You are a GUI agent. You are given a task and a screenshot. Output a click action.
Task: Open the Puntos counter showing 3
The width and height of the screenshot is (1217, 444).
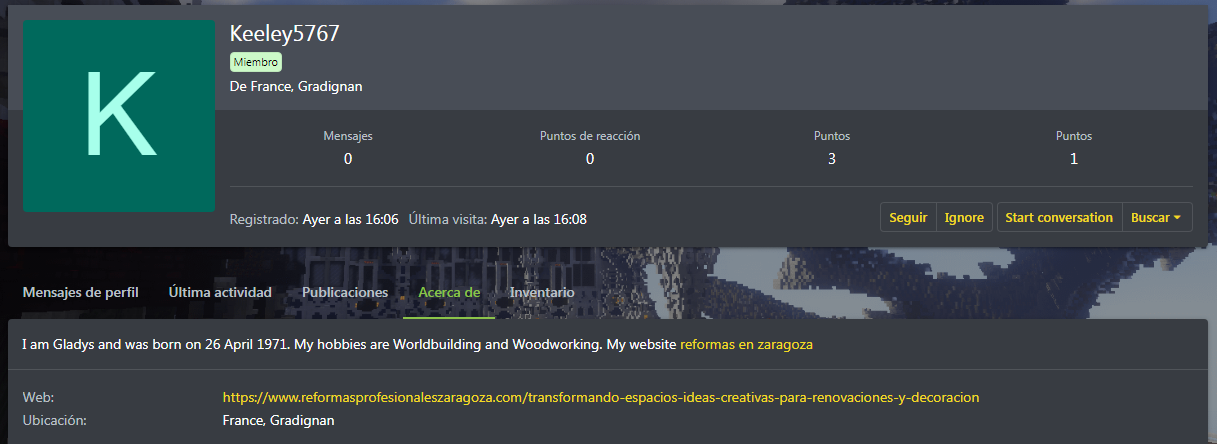coord(832,158)
